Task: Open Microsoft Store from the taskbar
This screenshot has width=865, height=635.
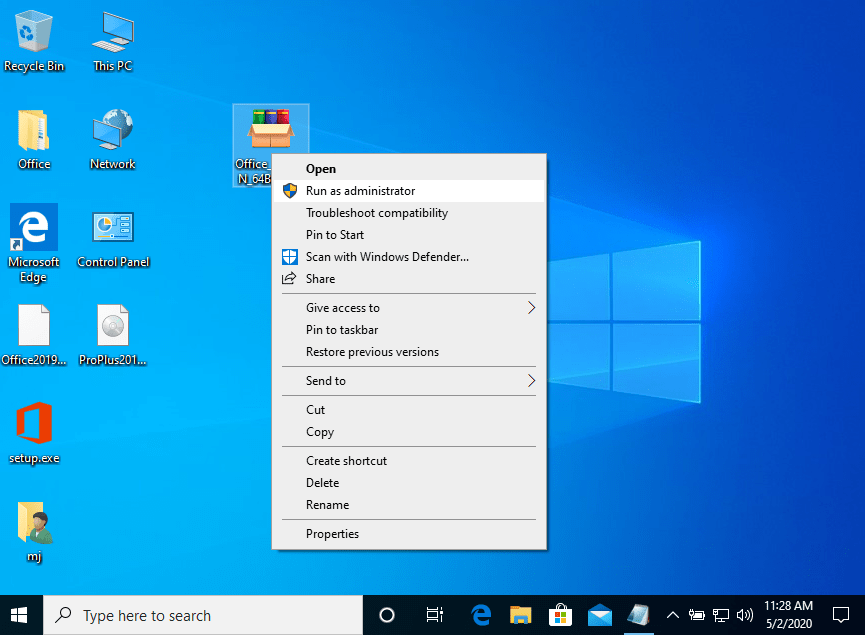Action: coord(560,615)
